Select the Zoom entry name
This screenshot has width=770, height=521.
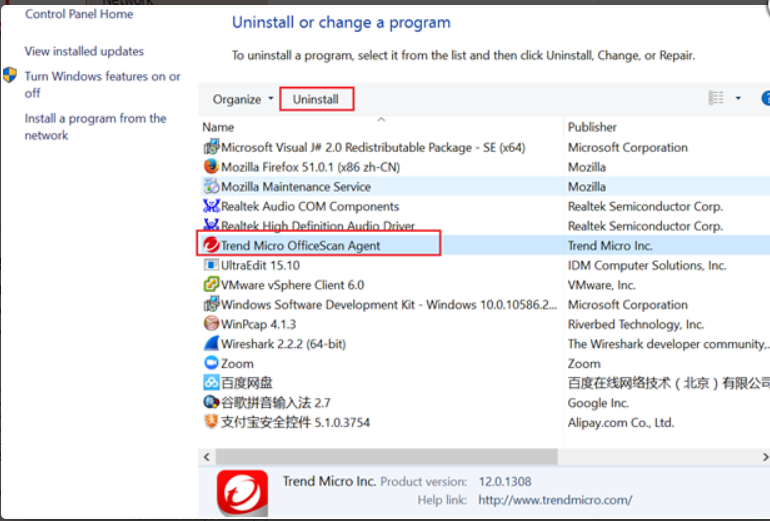[237, 364]
